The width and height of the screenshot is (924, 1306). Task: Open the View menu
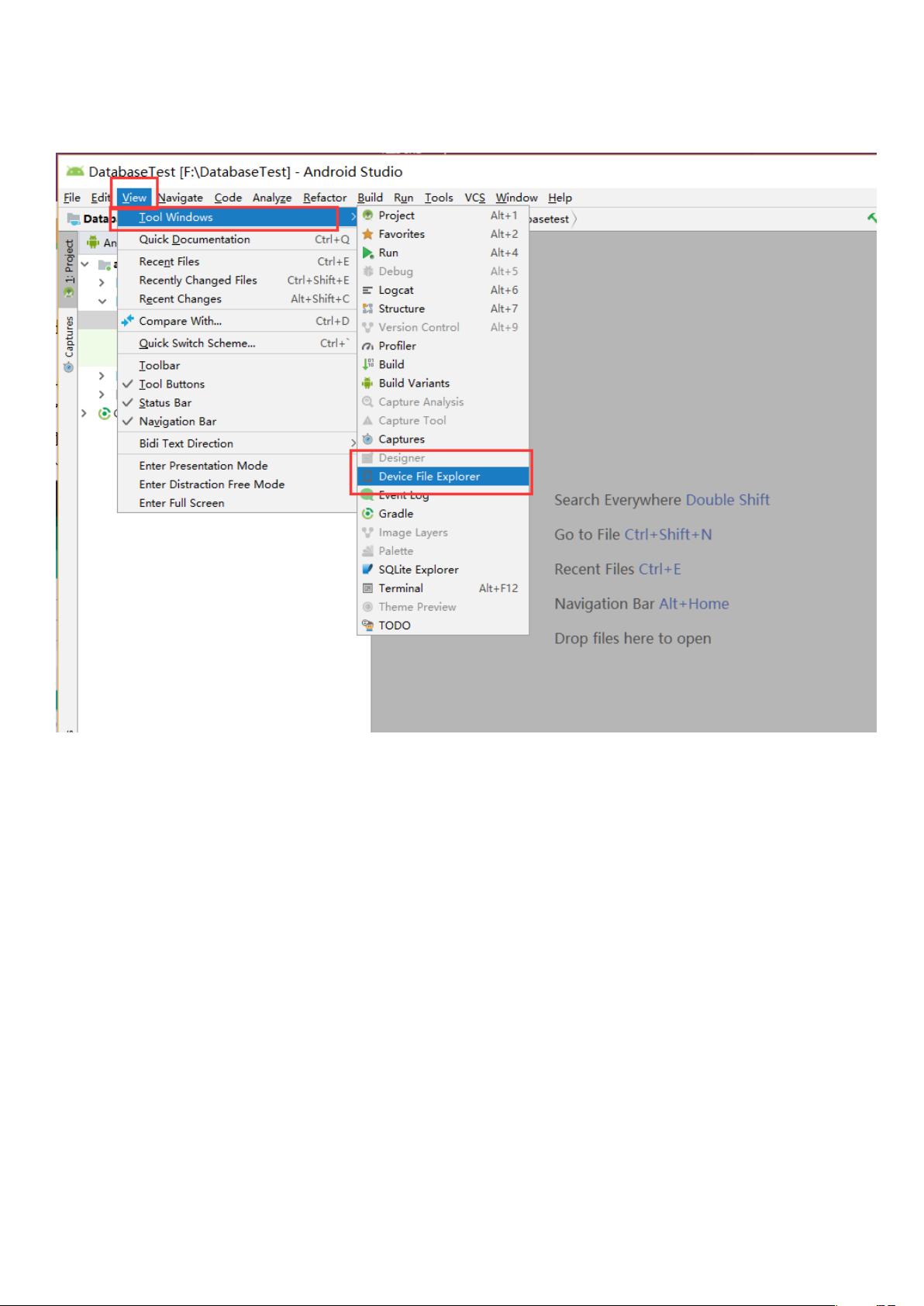(134, 198)
